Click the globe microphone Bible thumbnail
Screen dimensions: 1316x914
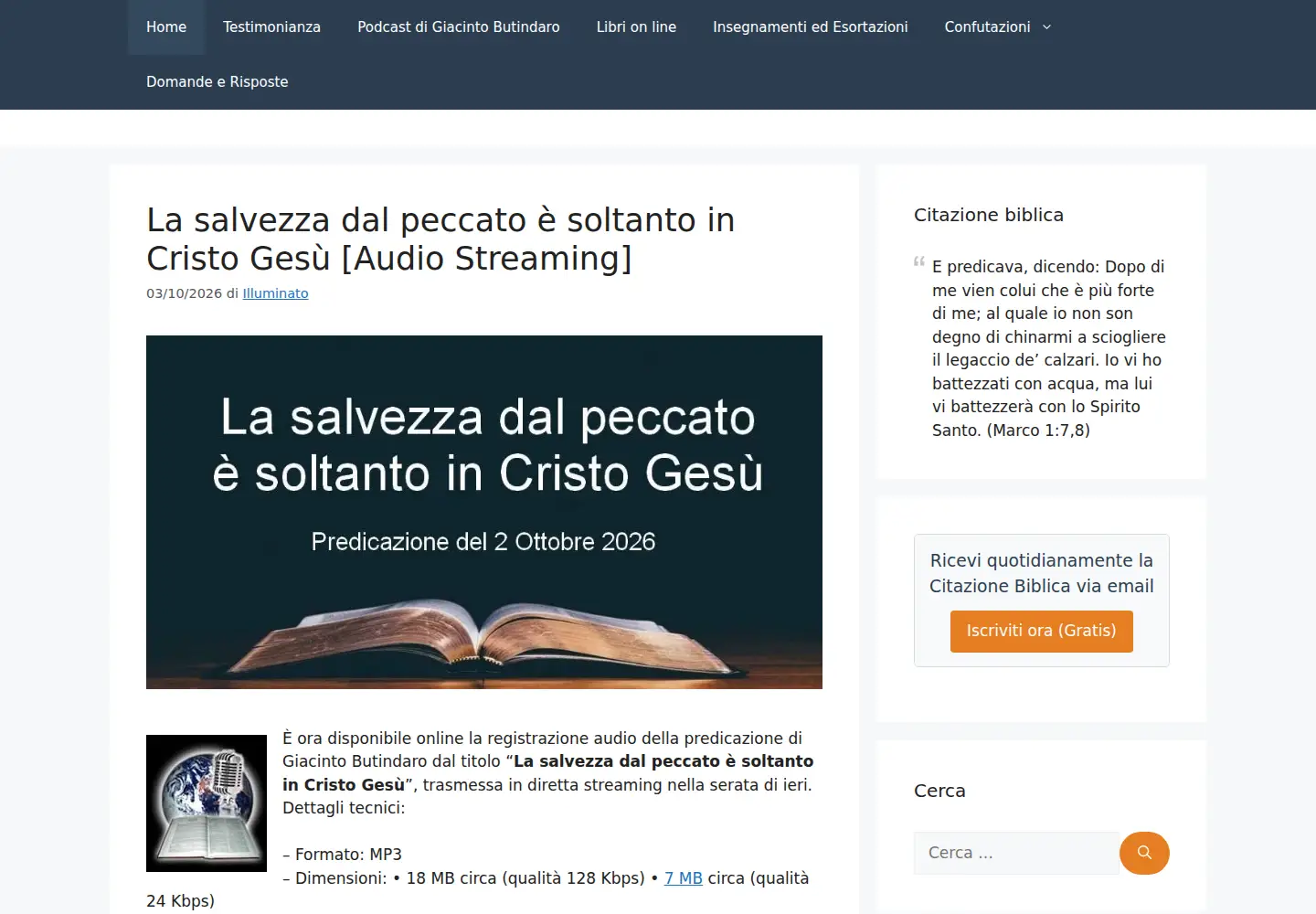[207, 803]
